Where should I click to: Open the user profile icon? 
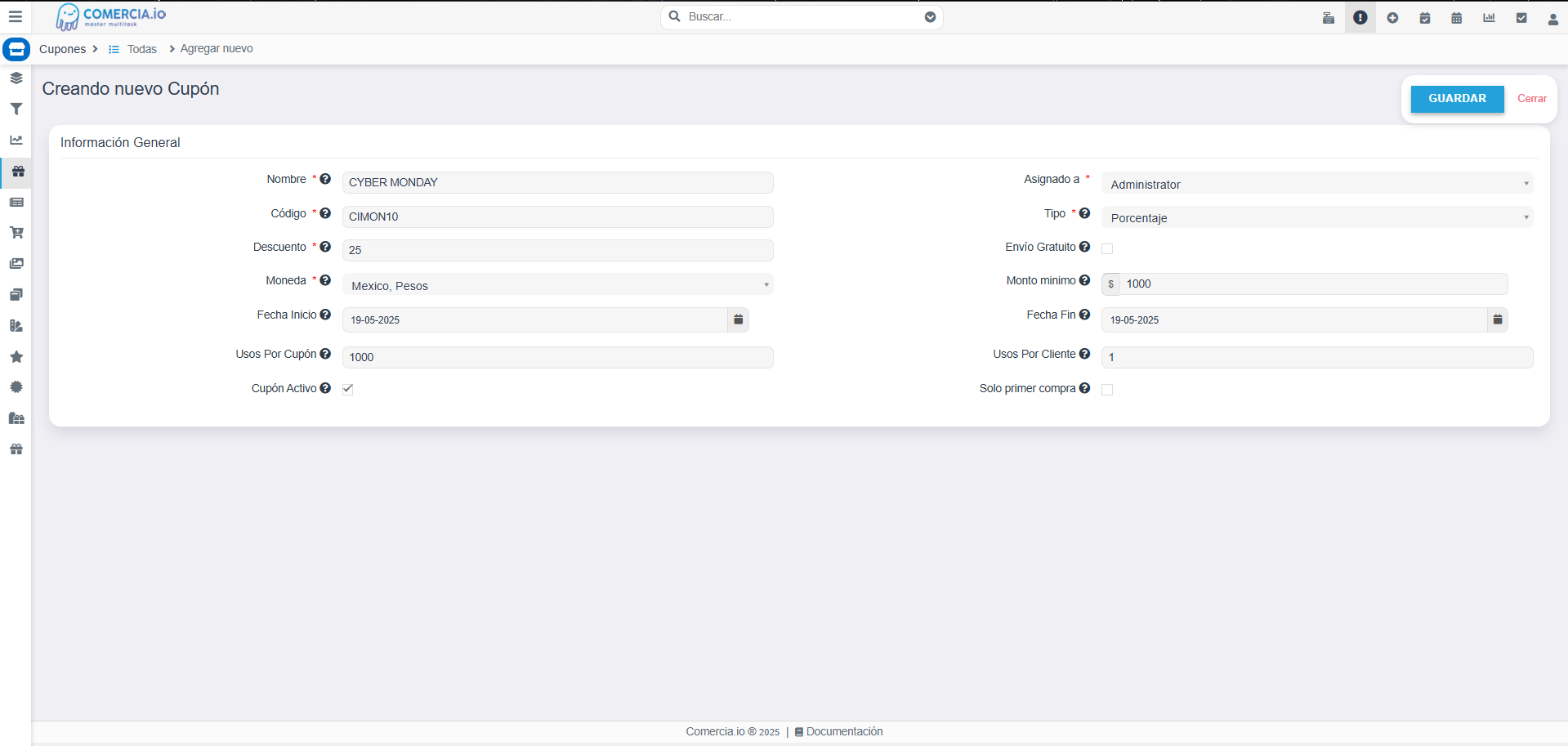point(1553,18)
